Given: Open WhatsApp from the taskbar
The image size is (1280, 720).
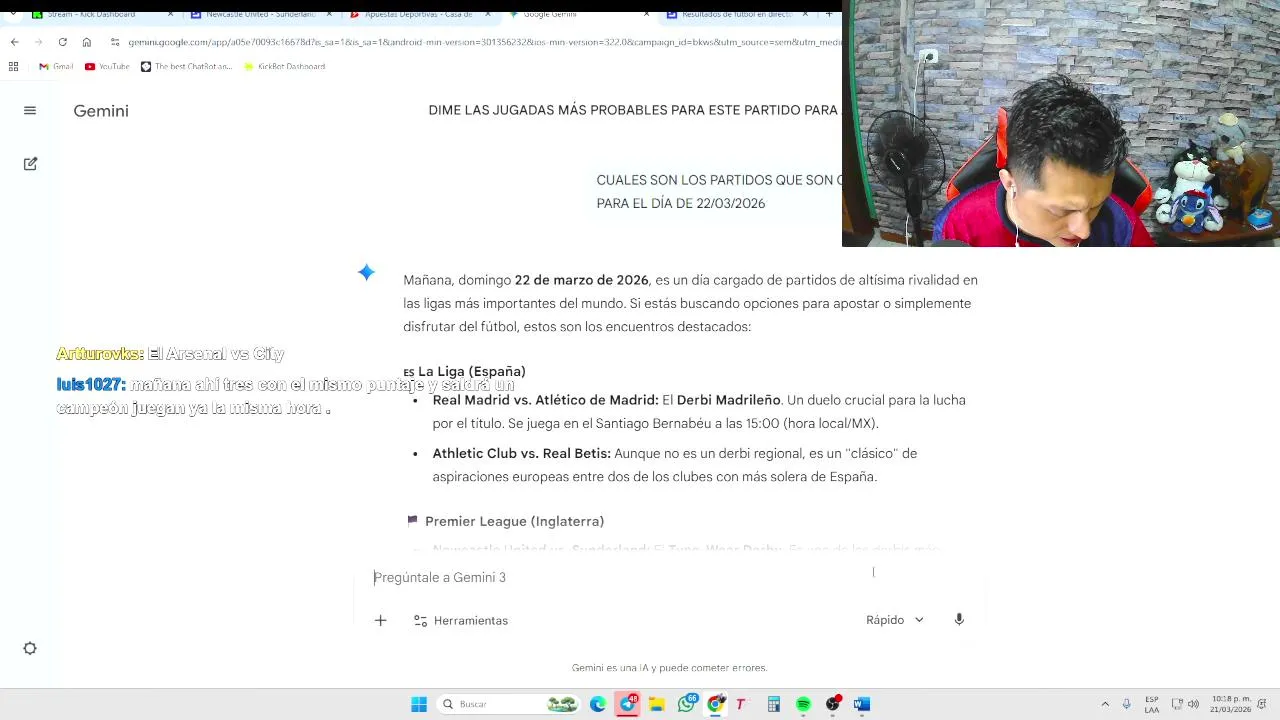Looking at the screenshot, I should tap(686, 704).
